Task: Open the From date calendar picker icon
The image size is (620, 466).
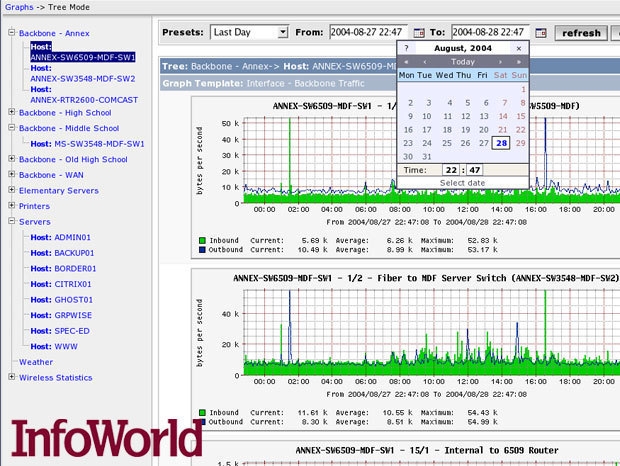Action: 419,33
